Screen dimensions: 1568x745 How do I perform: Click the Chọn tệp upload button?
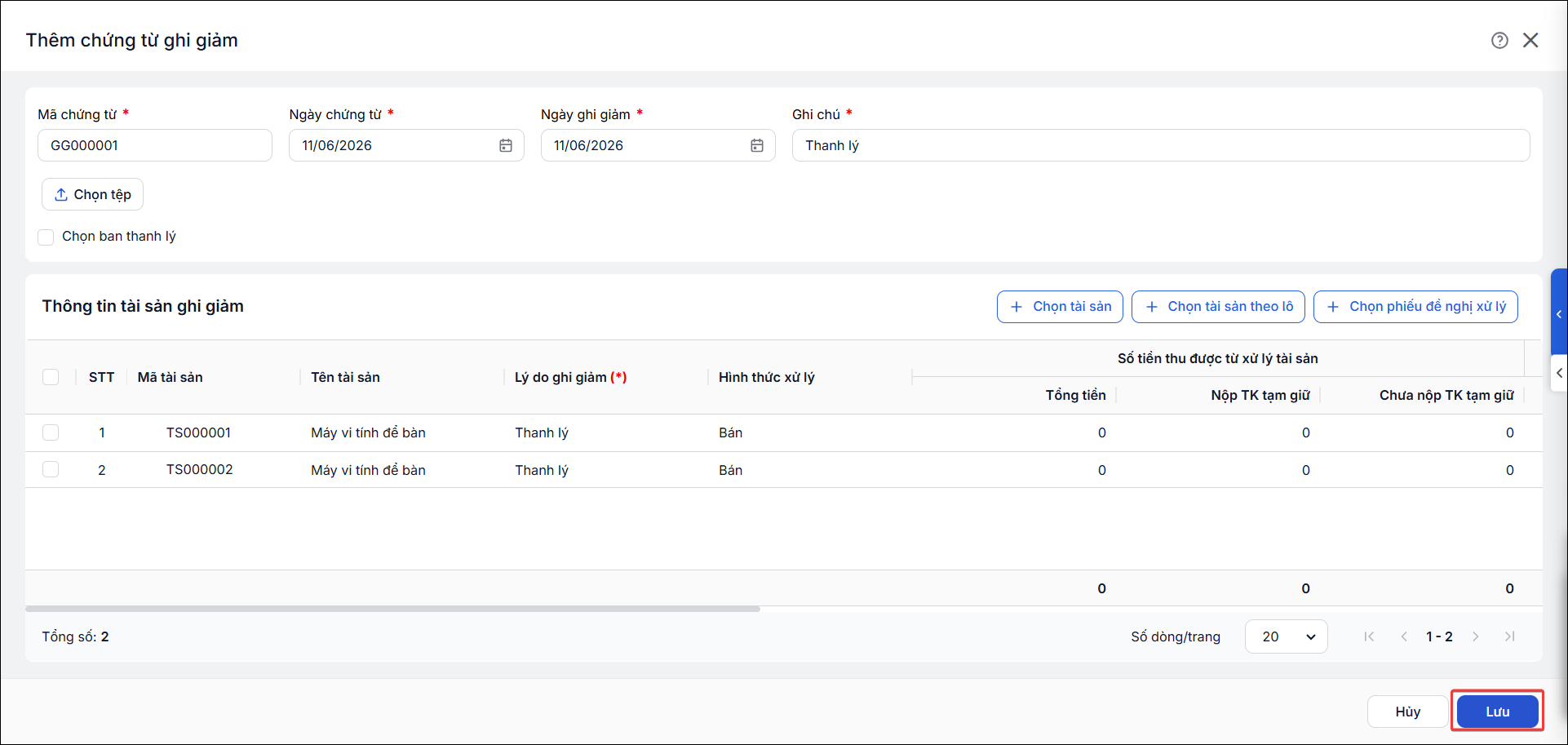(92, 194)
